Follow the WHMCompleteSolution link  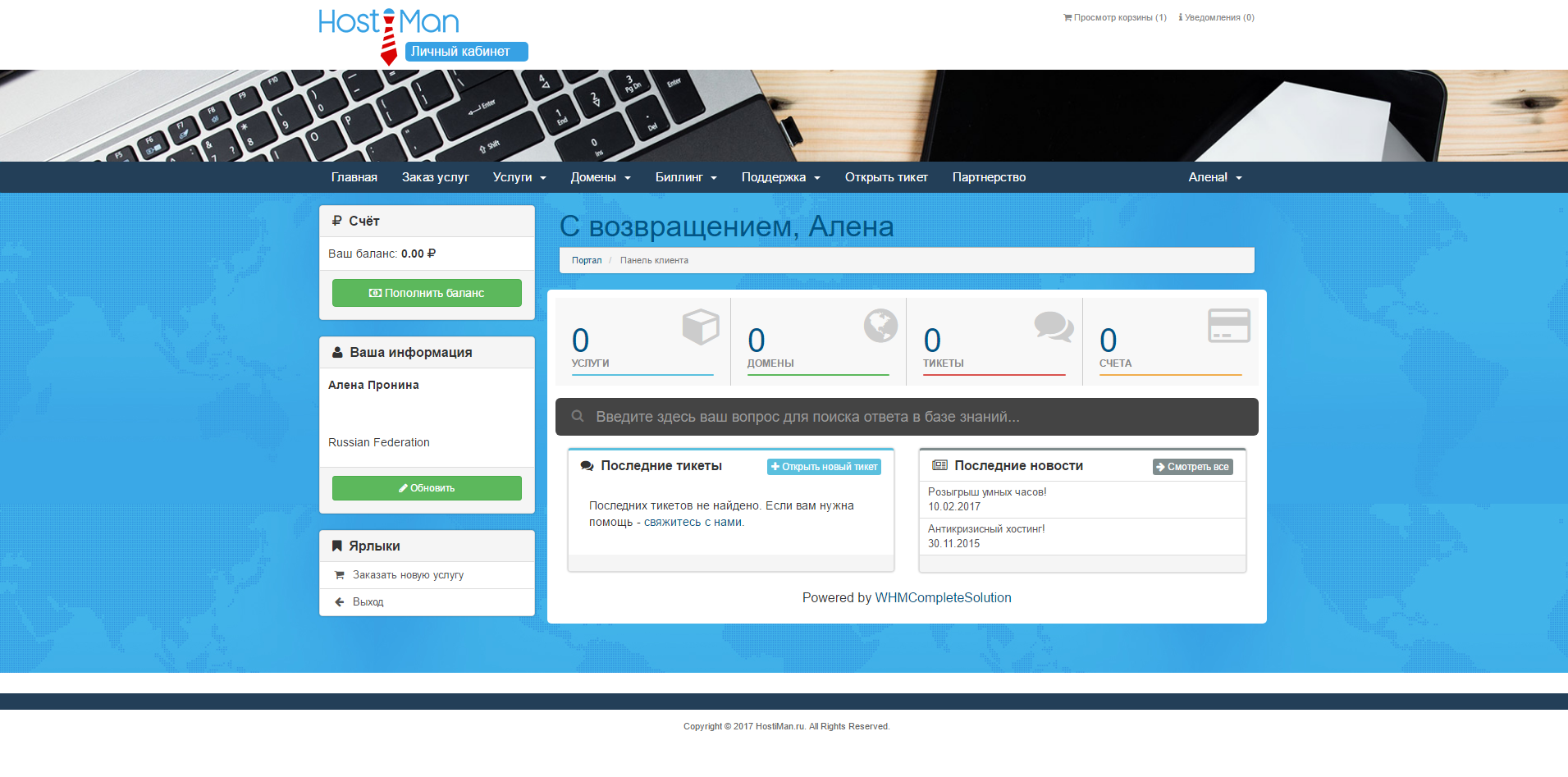click(943, 598)
